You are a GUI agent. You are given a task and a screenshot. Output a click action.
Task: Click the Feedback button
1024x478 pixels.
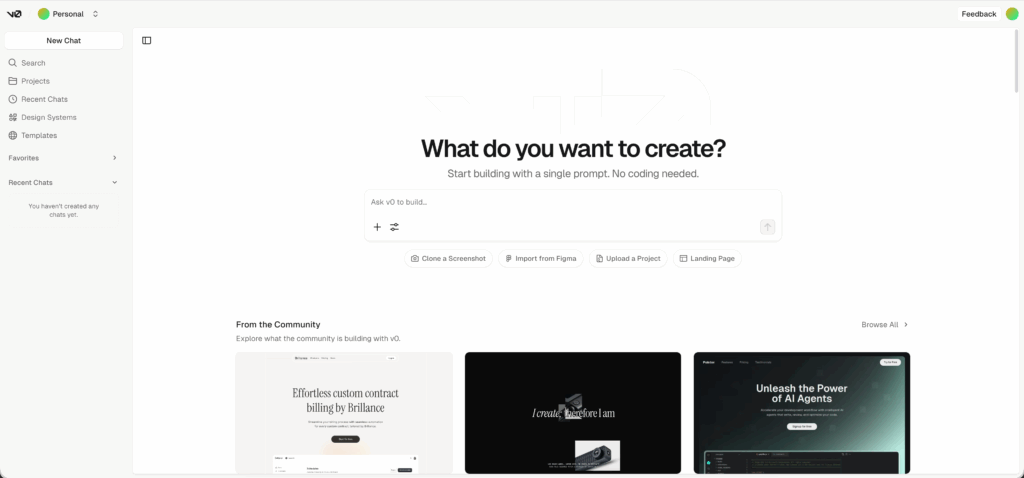978,14
